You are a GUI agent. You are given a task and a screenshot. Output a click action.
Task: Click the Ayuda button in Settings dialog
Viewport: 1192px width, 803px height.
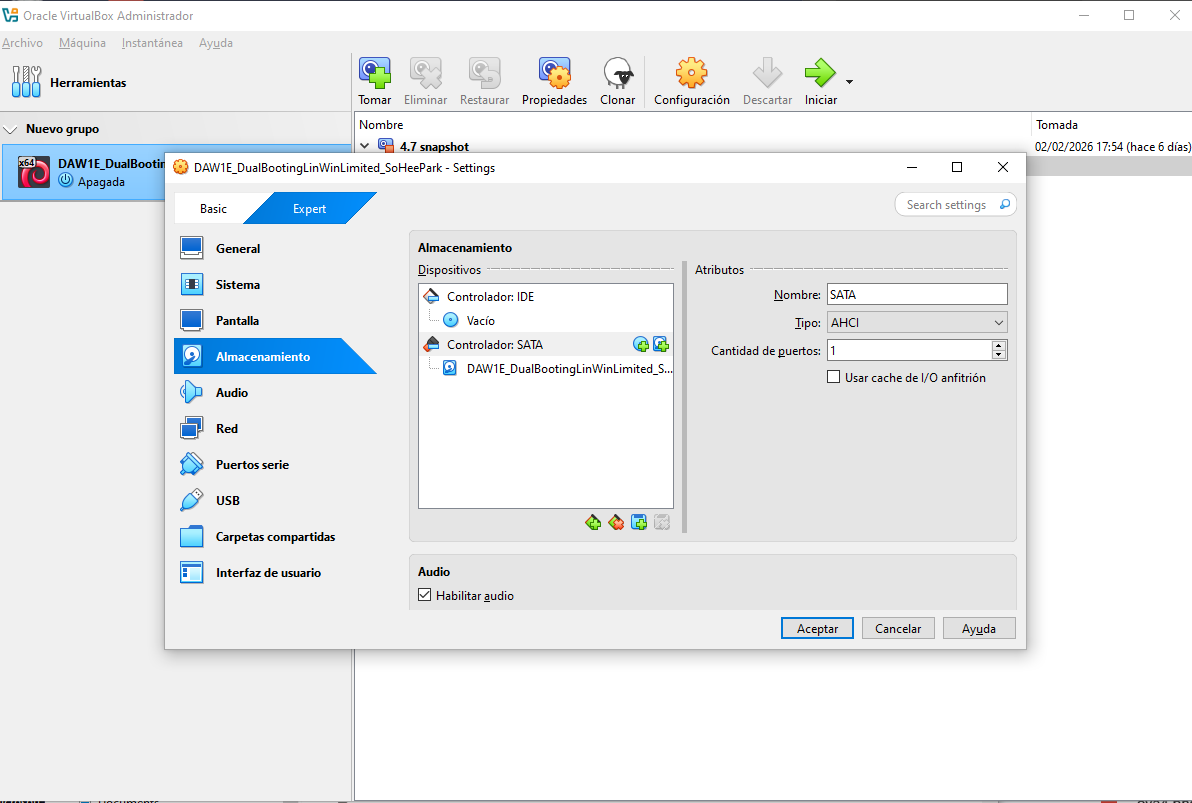coord(979,628)
